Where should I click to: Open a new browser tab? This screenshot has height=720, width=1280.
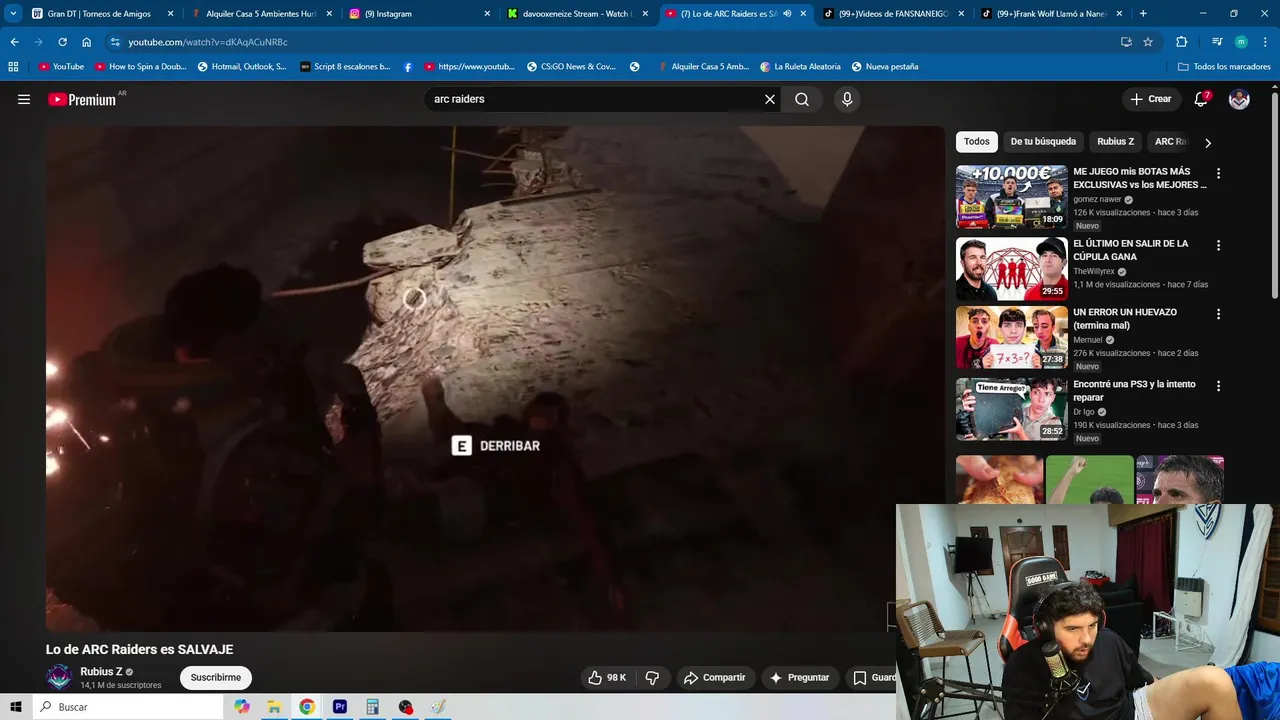click(x=1143, y=14)
